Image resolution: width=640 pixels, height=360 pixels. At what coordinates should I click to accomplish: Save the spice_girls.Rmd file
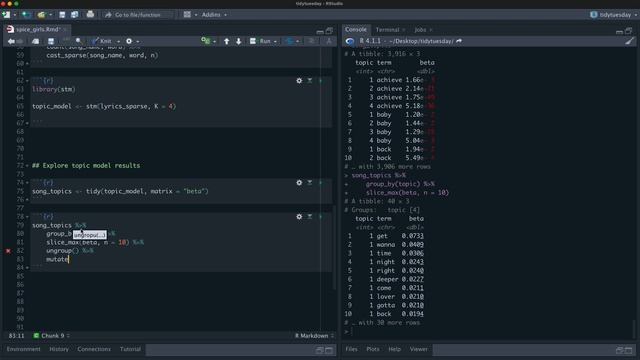[51, 41]
